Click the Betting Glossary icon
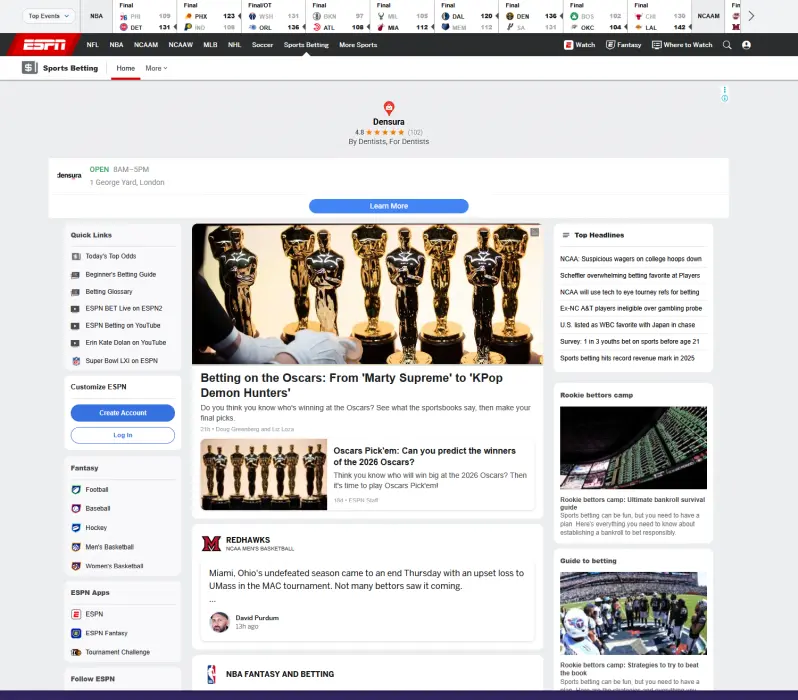This screenshot has width=798, height=700. pos(75,292)
